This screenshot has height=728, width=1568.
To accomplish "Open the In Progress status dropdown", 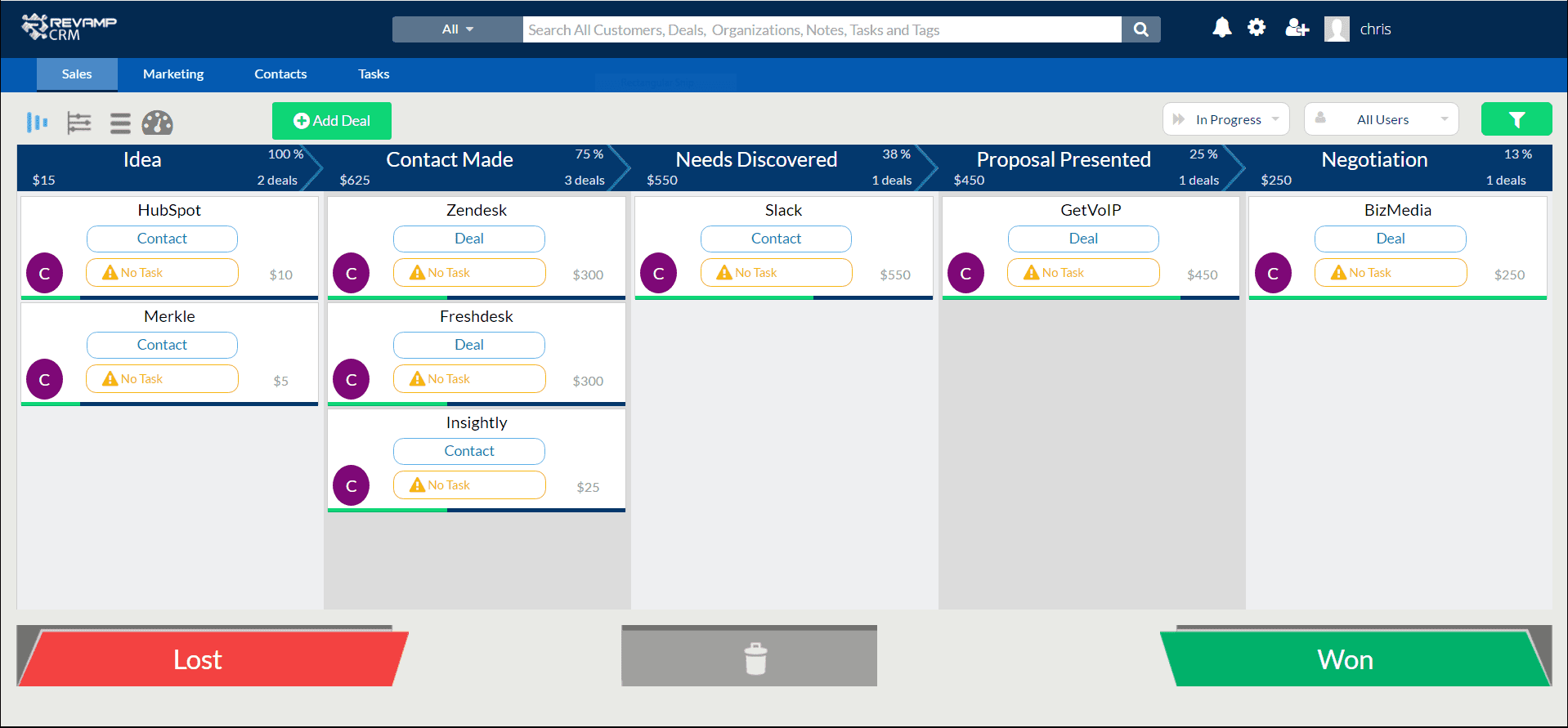I will tap(1226, 119).
